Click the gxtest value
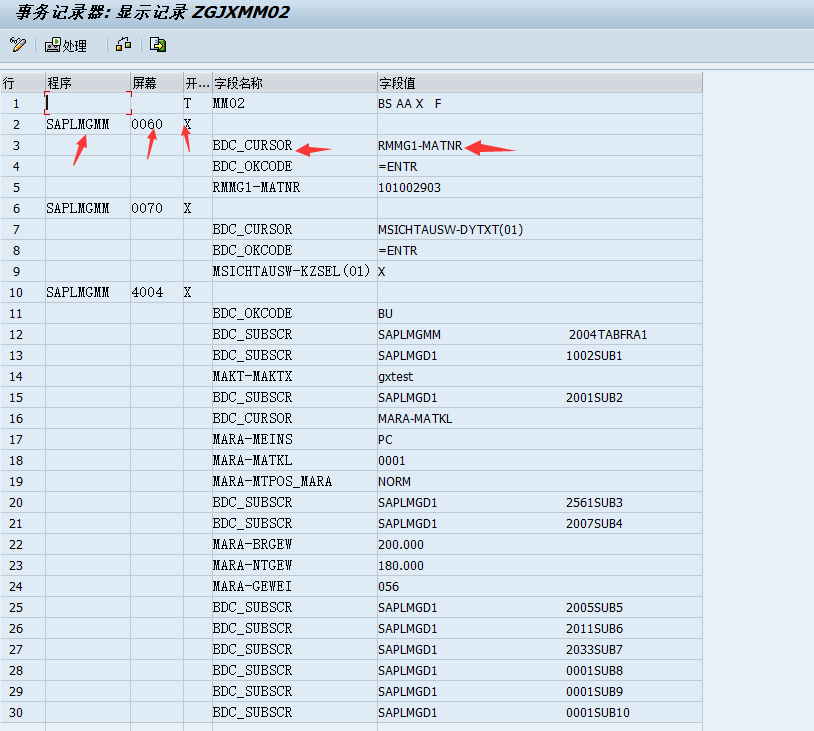This screenshot has width=814, height=731. (396, 377)
